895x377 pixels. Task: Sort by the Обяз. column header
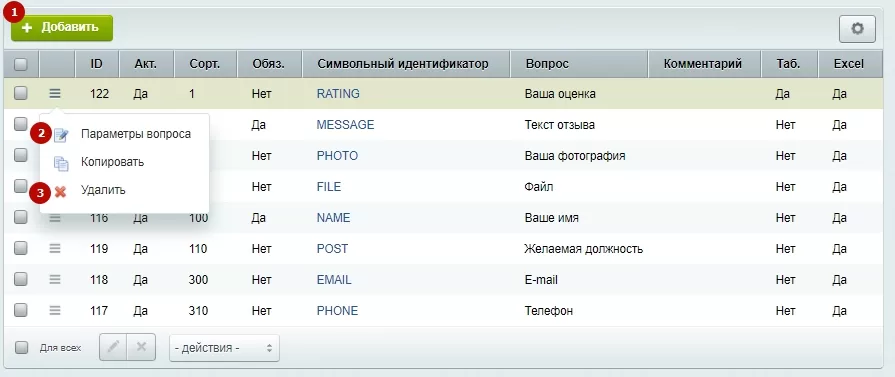[268, 64]
